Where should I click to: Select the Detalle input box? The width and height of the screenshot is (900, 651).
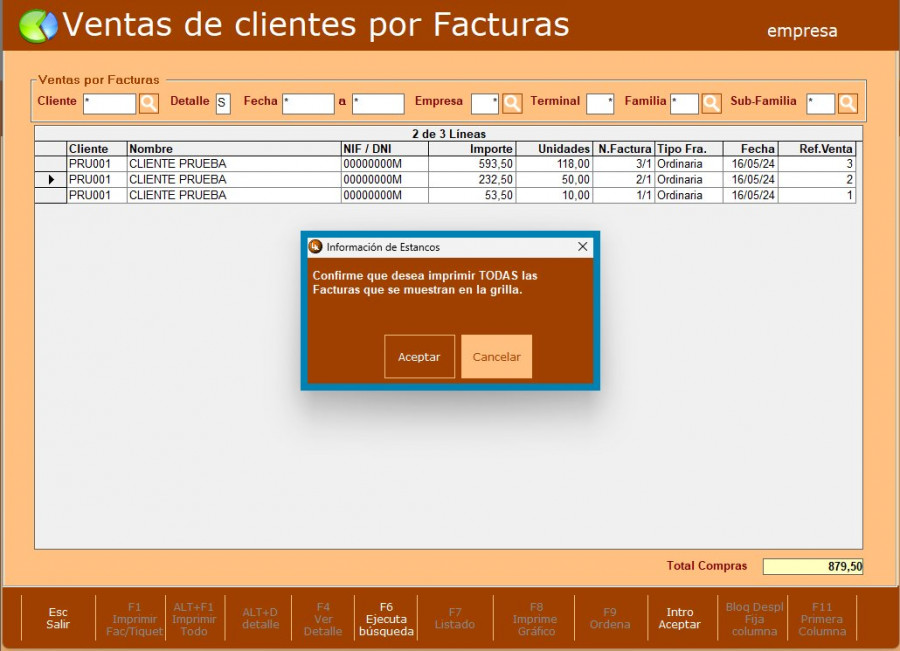pos(223,103)
